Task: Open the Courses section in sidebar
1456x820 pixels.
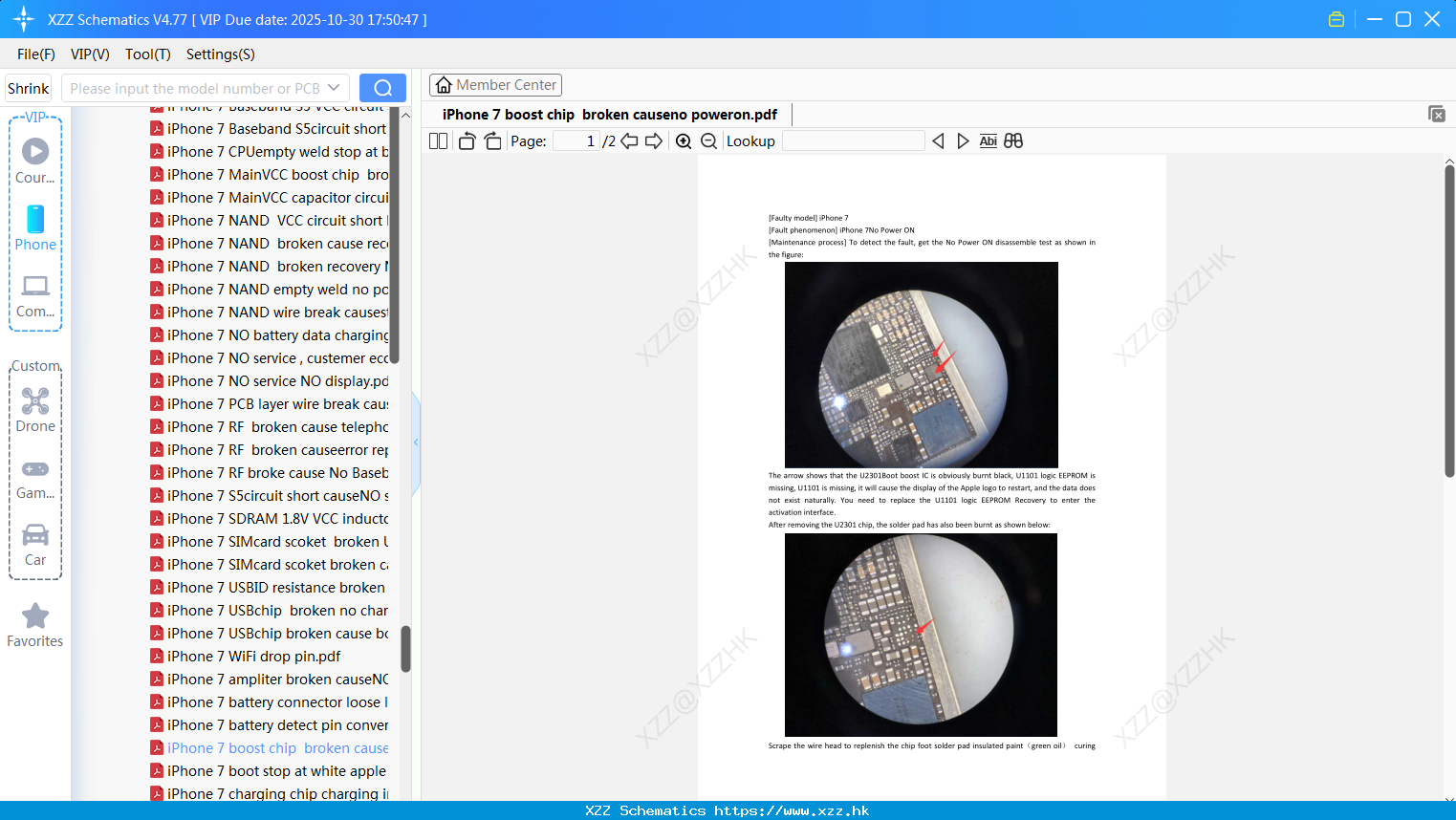Action: [x=35, y=162]
